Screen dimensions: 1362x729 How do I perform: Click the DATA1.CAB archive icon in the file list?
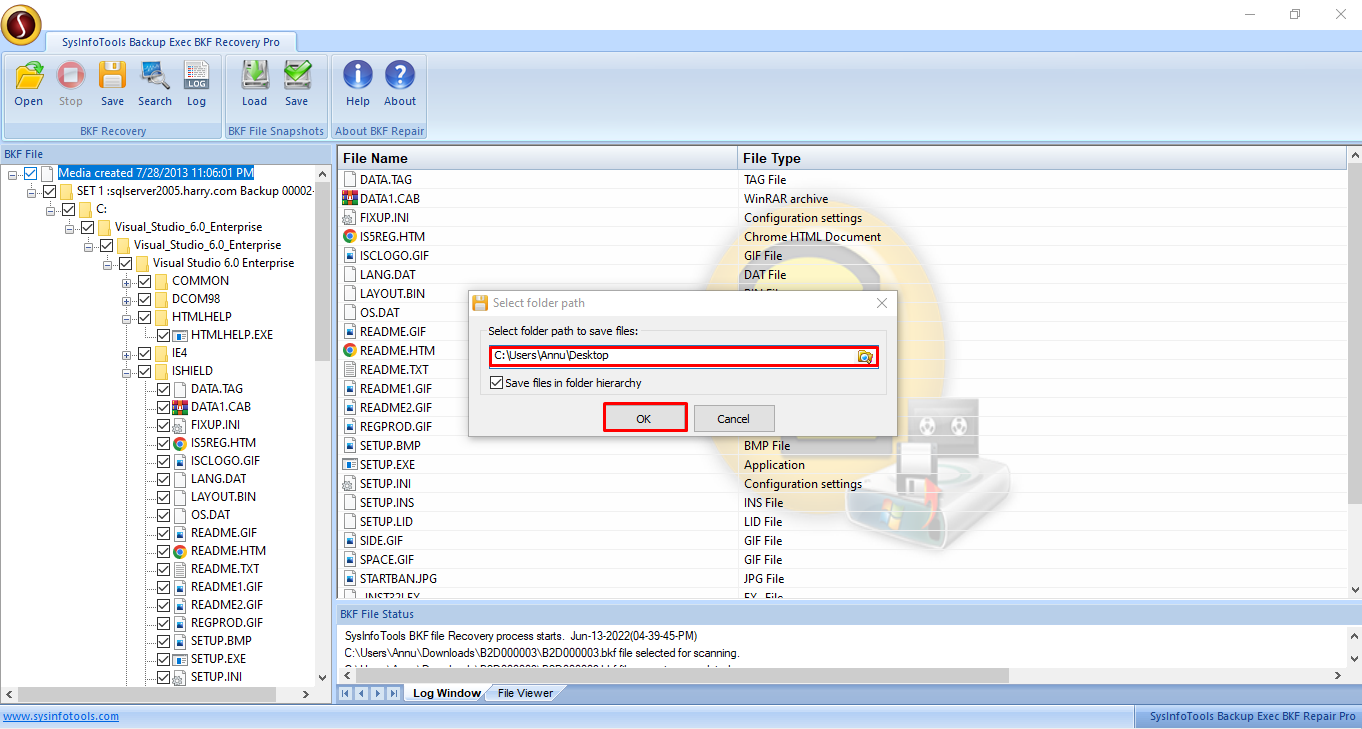[x=350, y=199]
